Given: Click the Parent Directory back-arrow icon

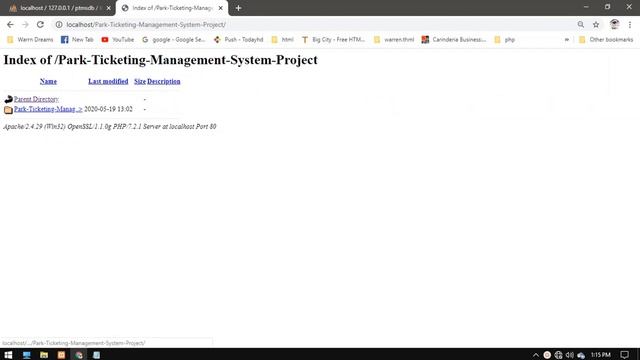Looking at the screenshot, I should pyautogui.click(x=8, y=99).
